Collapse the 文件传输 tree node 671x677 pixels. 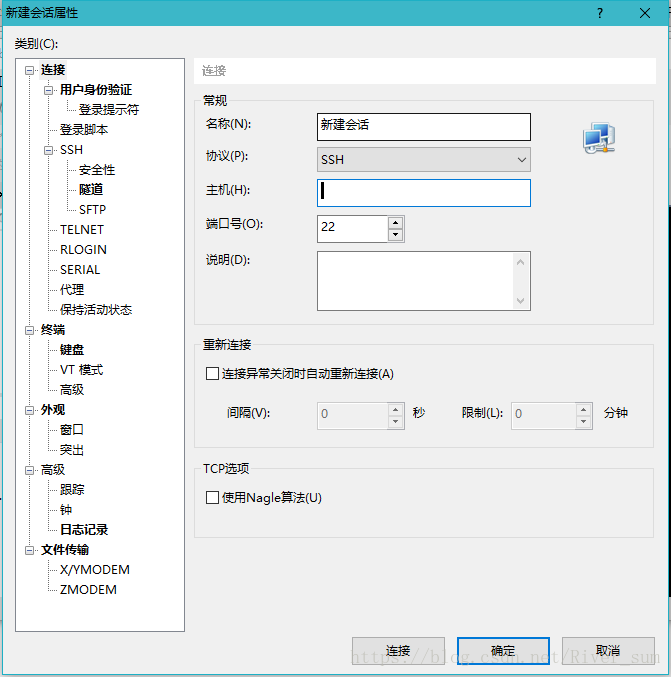coord(29,550)
